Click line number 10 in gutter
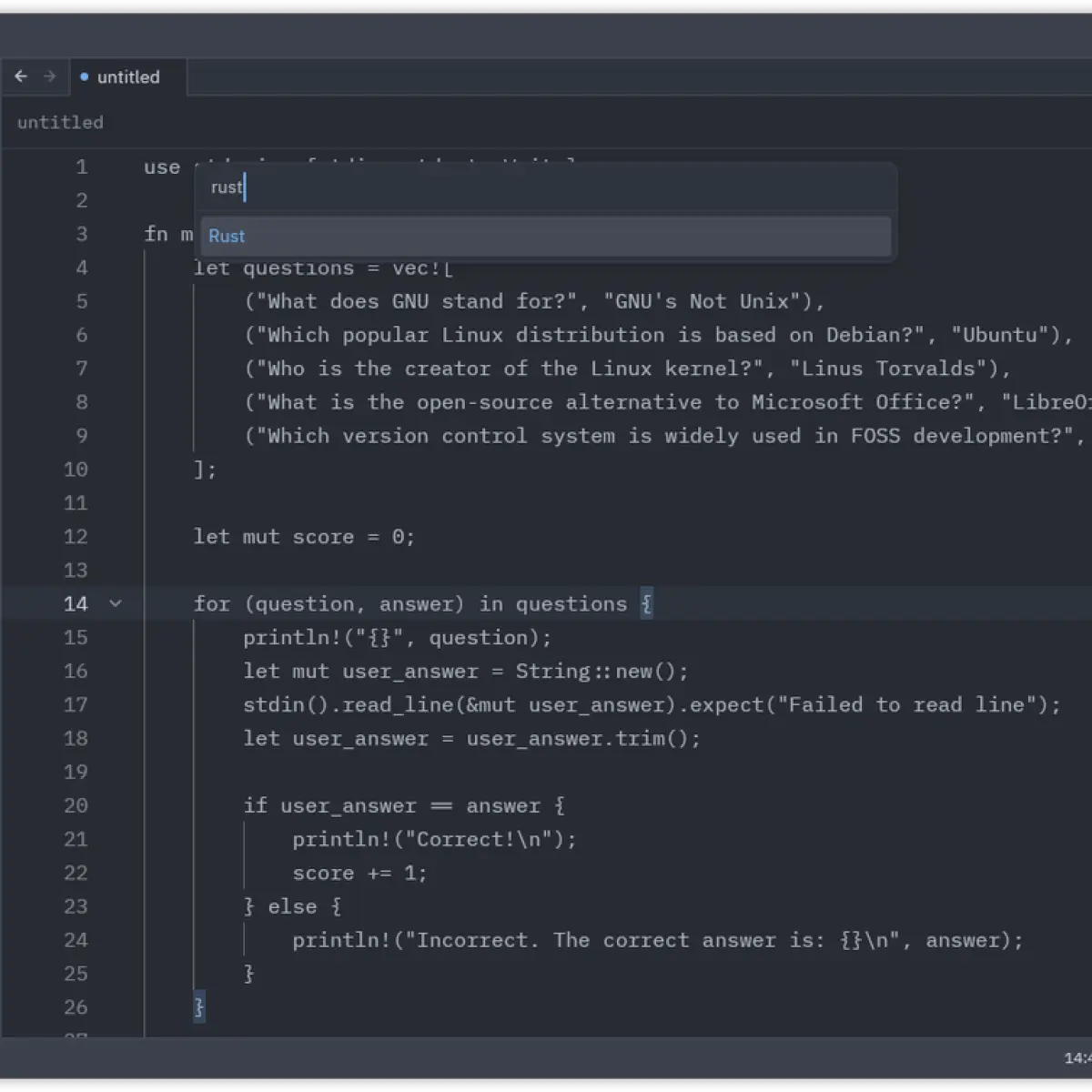 (76, 470)
